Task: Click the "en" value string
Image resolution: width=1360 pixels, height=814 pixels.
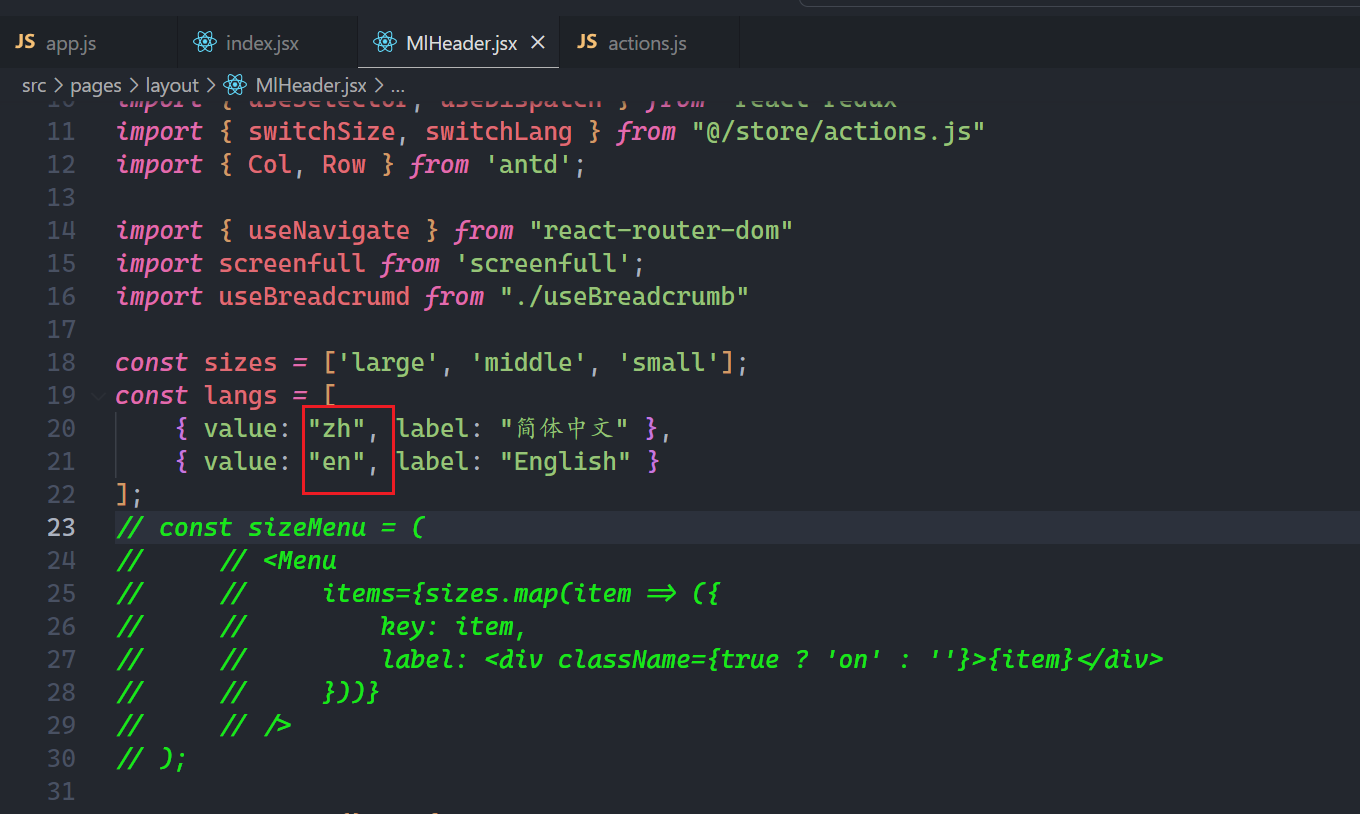Action: (336, 461)
